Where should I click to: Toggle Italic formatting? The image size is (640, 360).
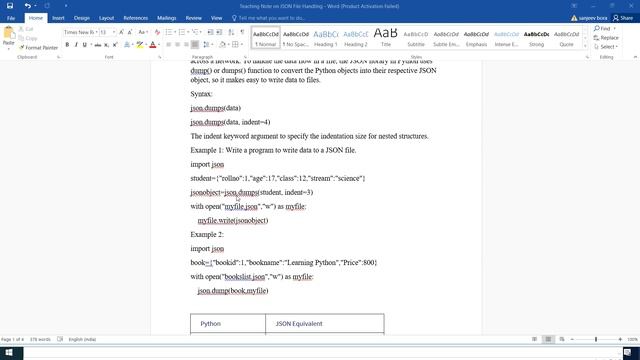[76, 44]
